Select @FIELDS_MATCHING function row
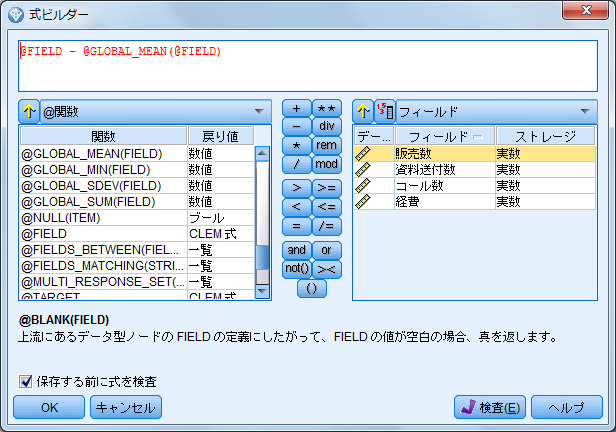 click(x=137, y=266)
